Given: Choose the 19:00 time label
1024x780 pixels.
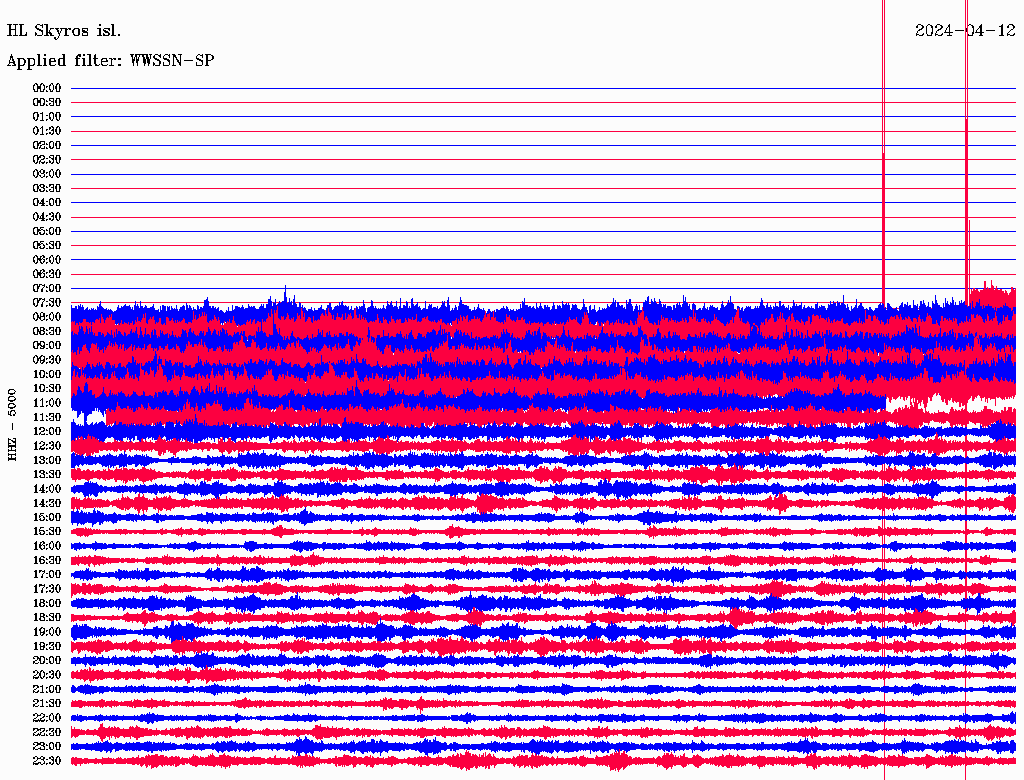Looking at the screenshot, I should coord(47,632).
